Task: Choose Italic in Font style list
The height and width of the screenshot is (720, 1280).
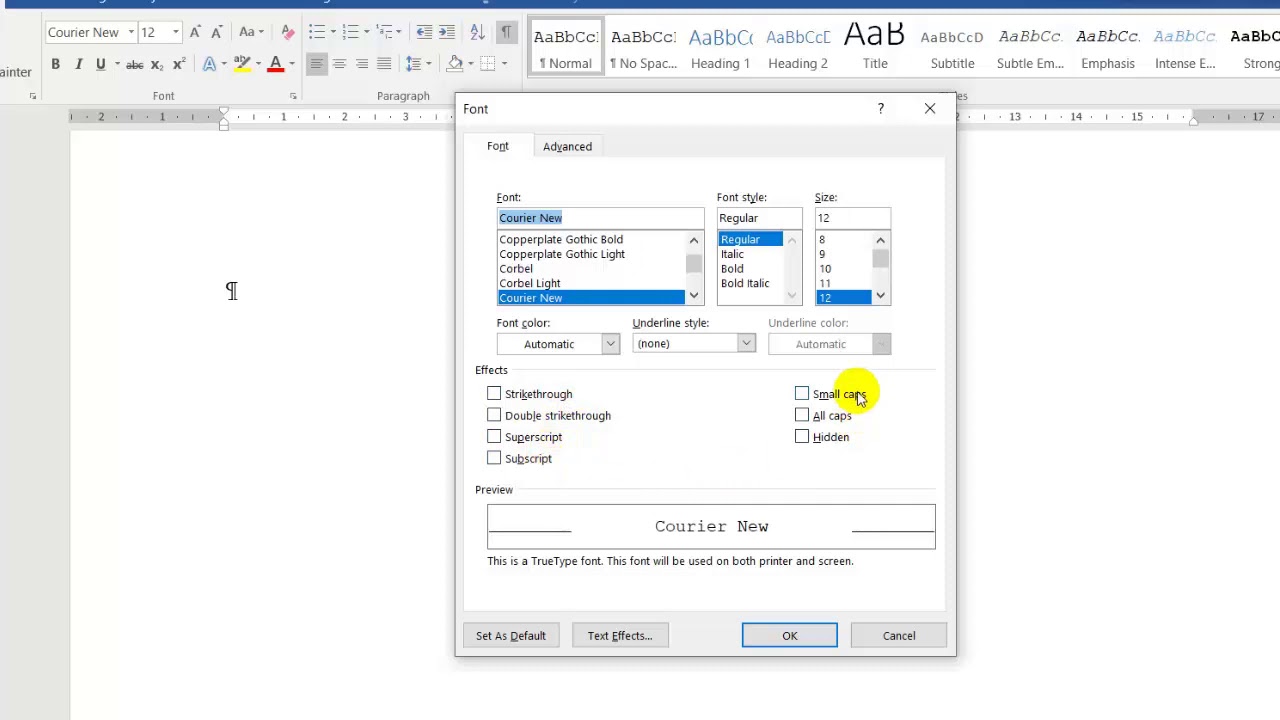Action: point(750,254)
